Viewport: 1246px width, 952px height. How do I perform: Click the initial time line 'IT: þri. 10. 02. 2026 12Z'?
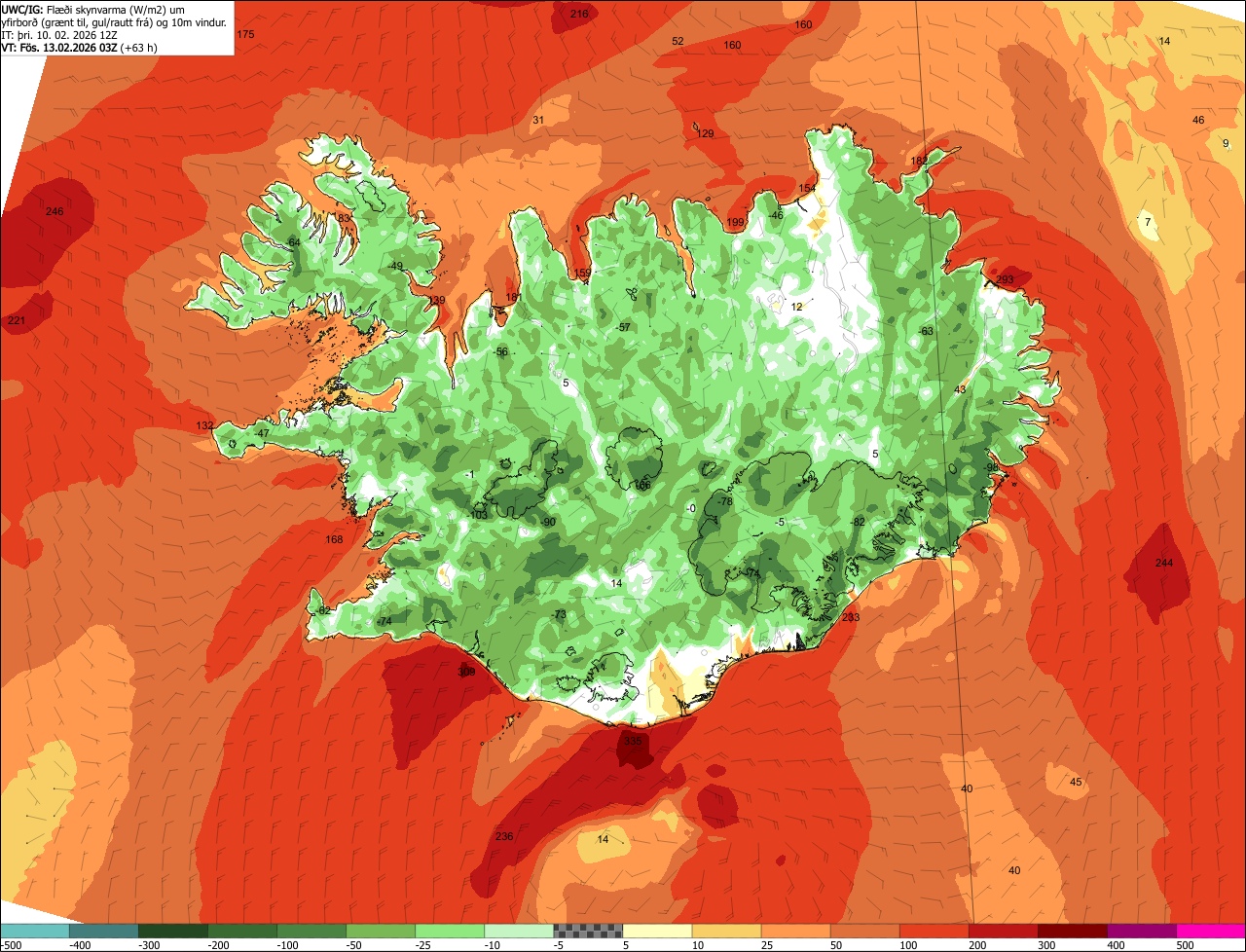coord(58,34)
